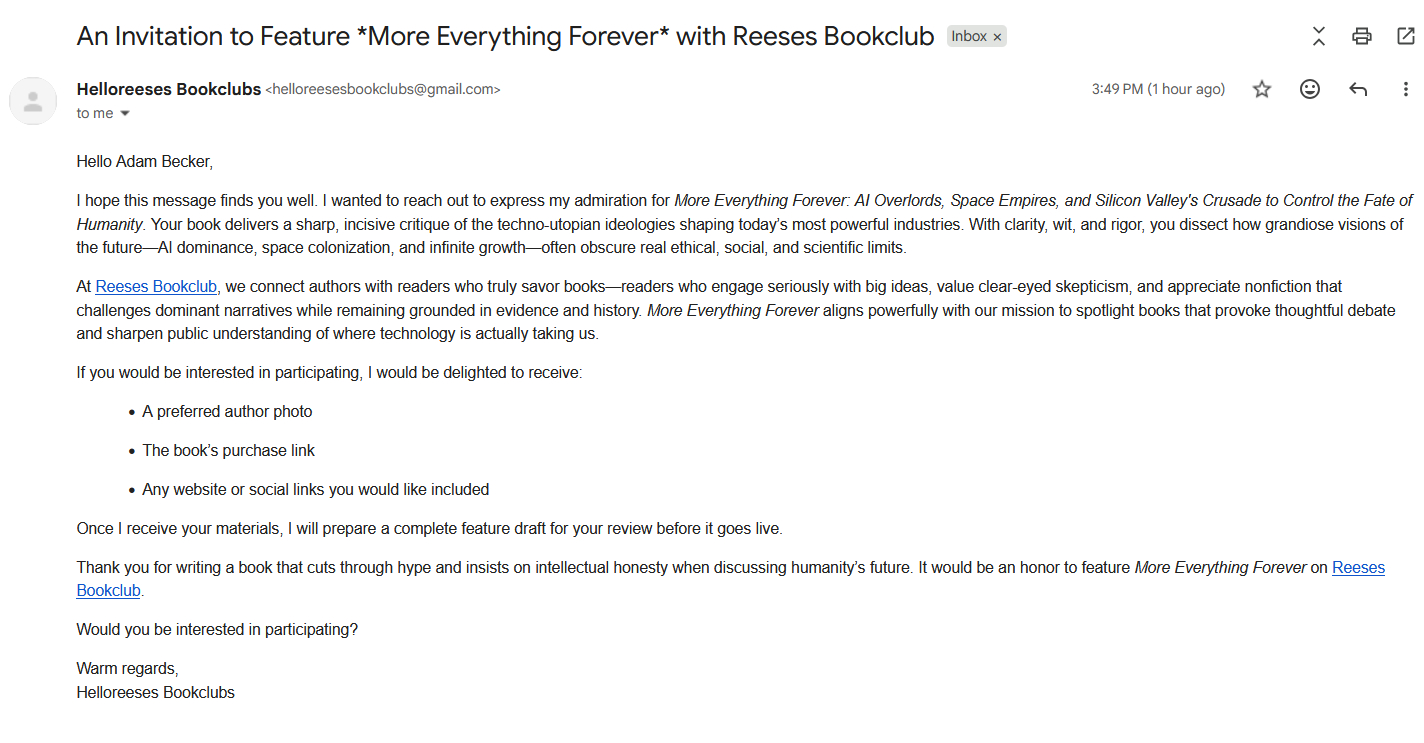Expand recipient details next to "to me"
This screenshot has width=1424, height=743.
(x=125, y=114)
